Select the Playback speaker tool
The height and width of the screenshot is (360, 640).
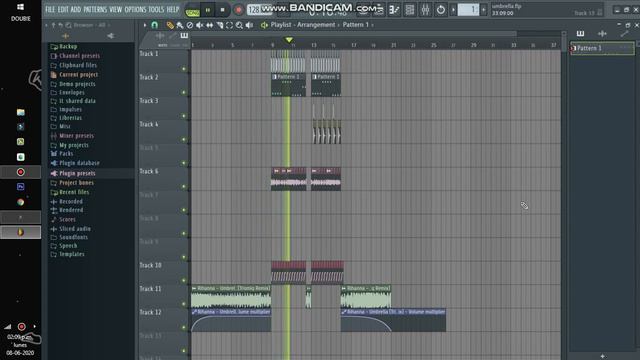click(x=249, y=25)
